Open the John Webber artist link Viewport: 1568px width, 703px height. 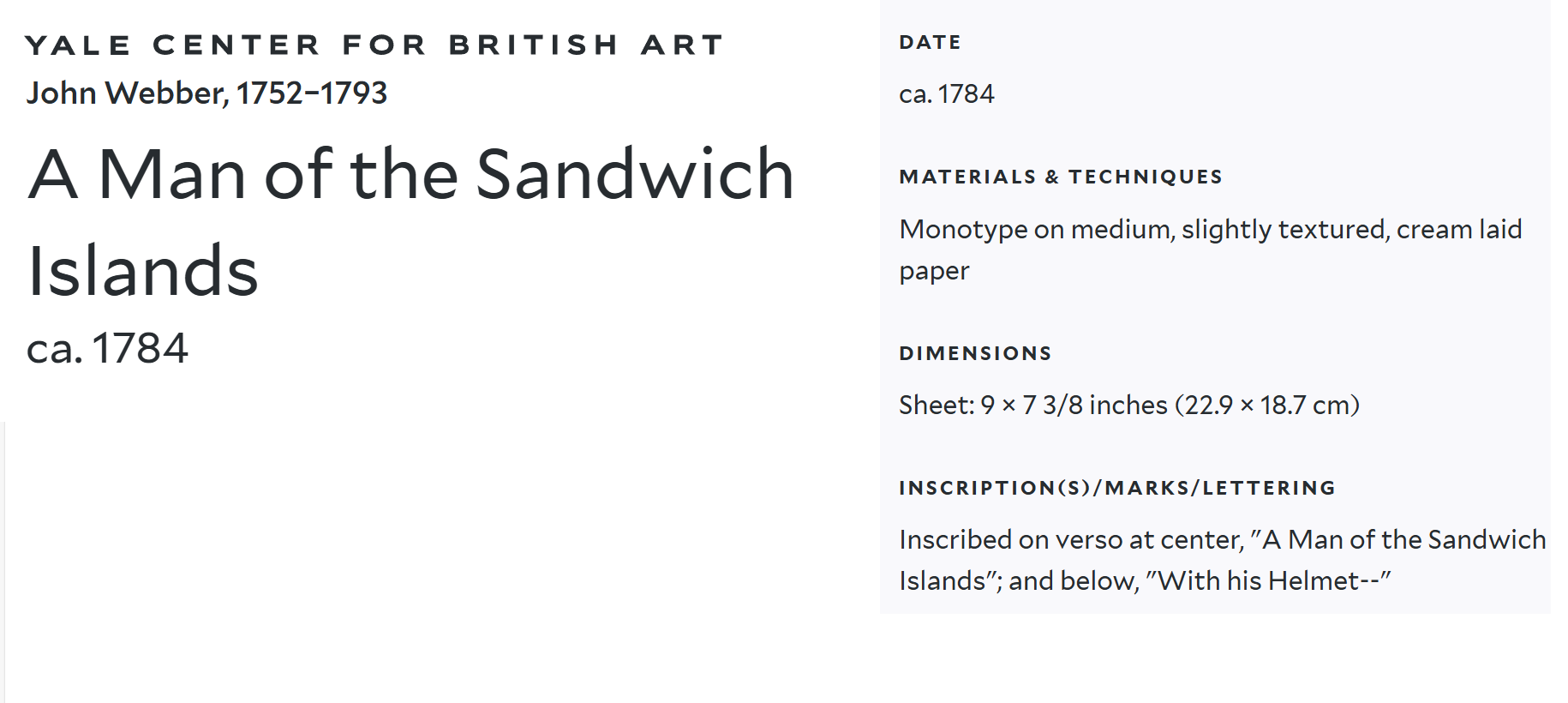tap(127, 93)
